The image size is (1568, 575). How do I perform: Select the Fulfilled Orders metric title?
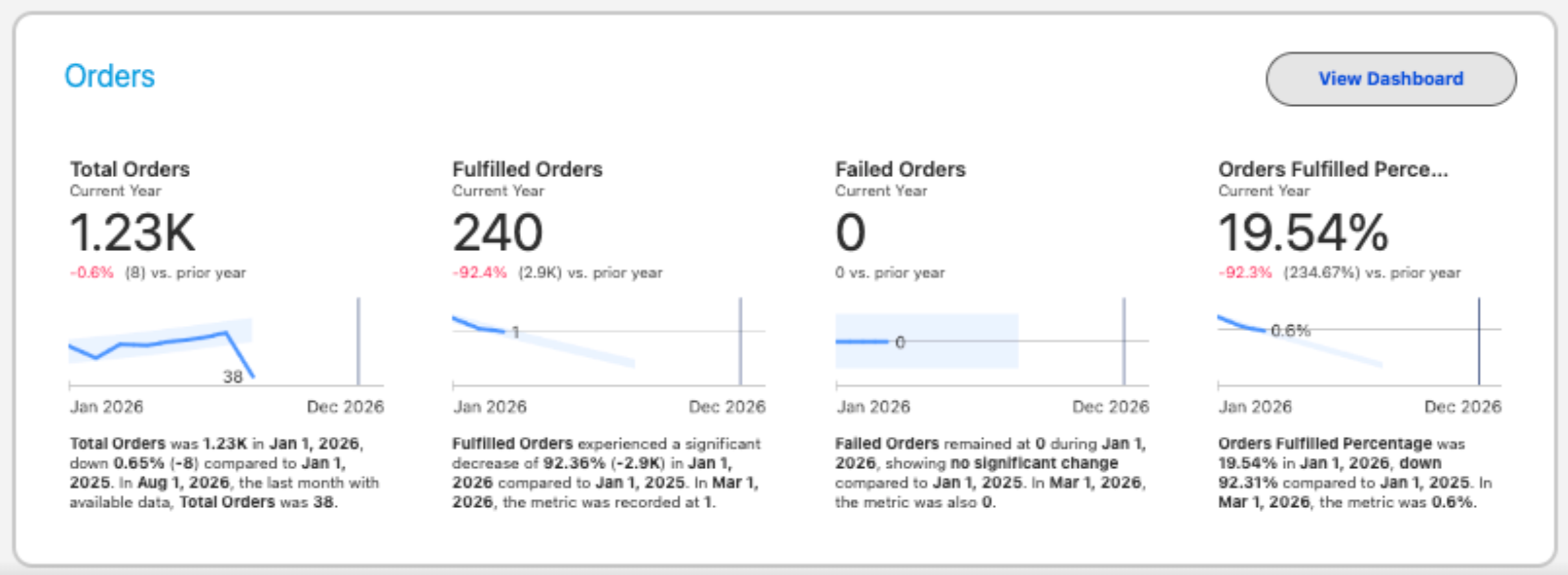(x=527, y=169)
